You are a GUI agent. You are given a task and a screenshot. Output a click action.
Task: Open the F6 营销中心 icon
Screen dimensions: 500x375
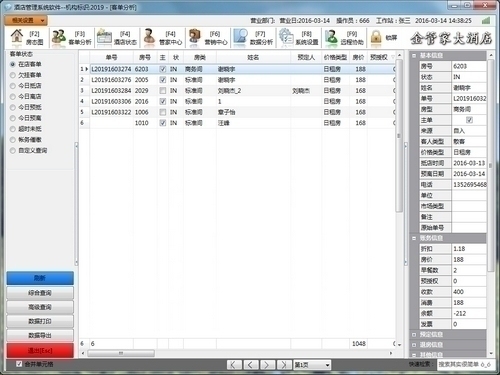tap(195, 38)
